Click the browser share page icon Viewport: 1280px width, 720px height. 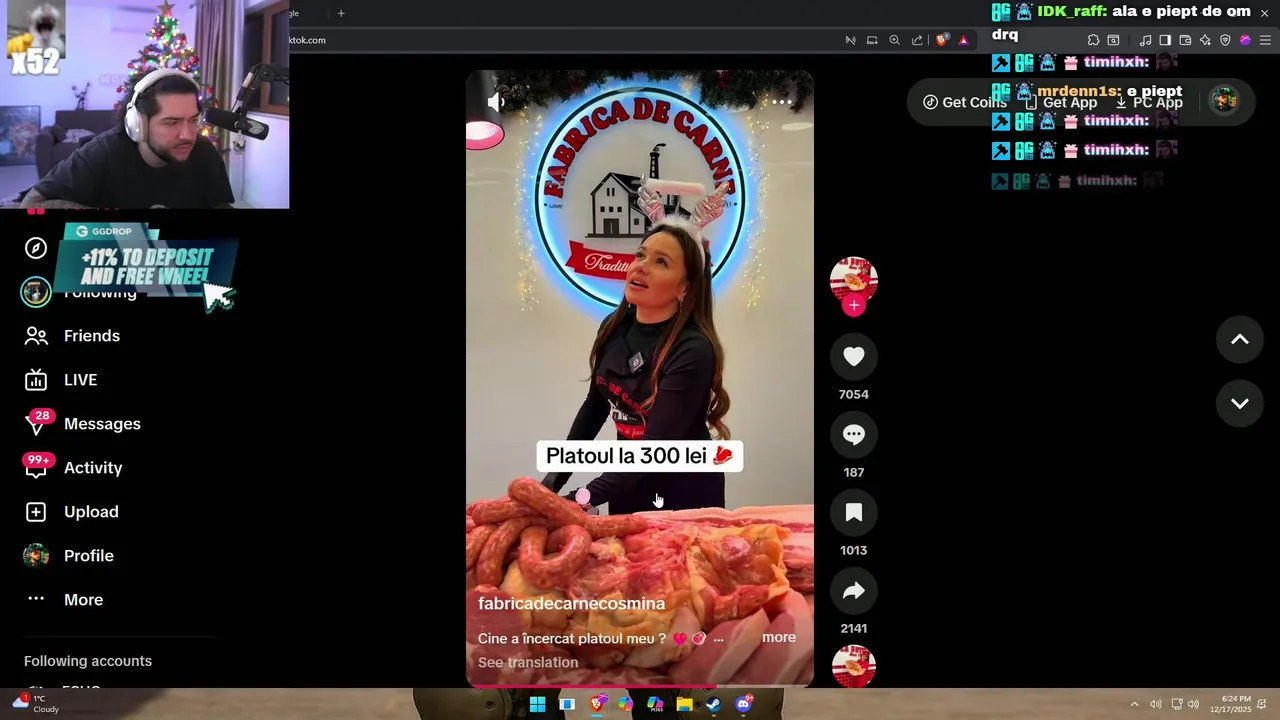coord(917,40)
